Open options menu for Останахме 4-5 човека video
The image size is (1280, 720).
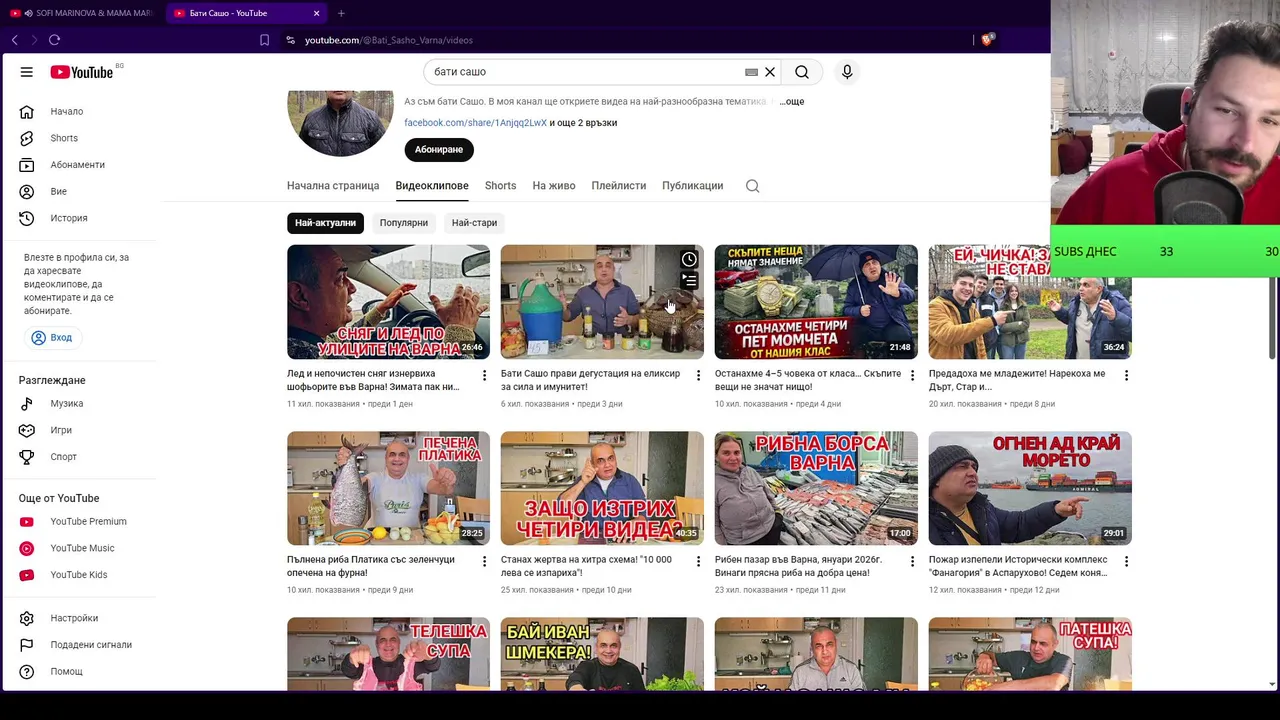912,375
